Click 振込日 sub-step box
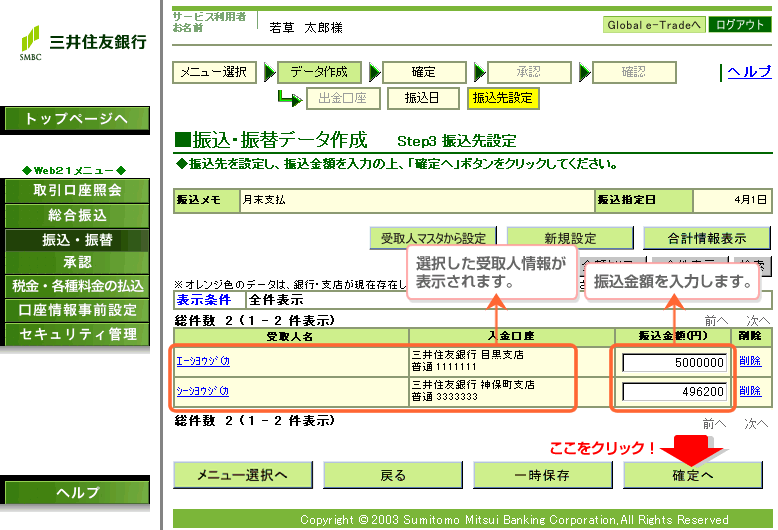The image size is (778, 530). [423, 98]
